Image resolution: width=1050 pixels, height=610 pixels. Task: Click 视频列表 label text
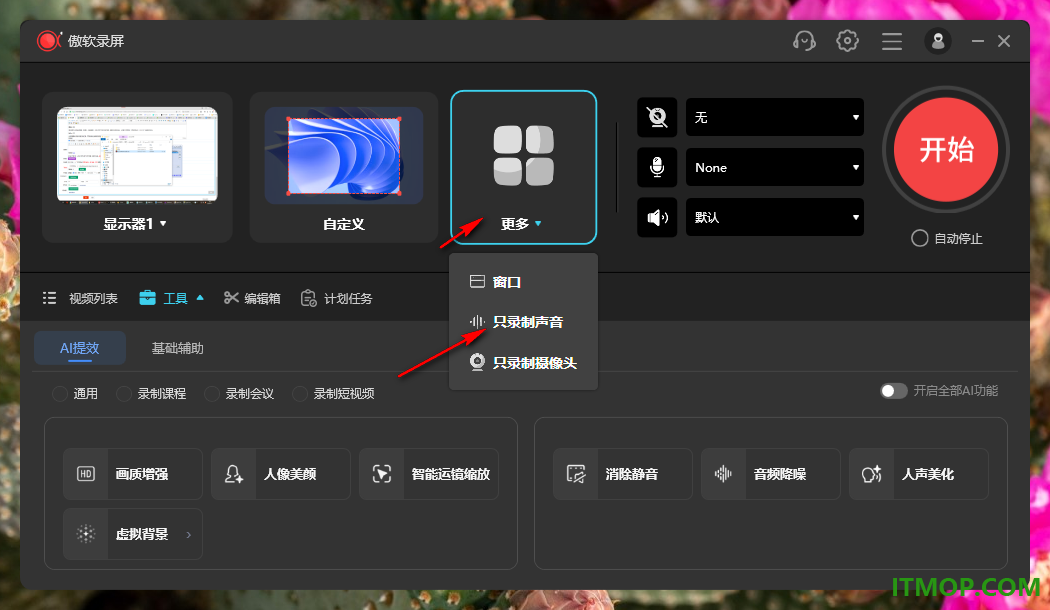(93, 298)
